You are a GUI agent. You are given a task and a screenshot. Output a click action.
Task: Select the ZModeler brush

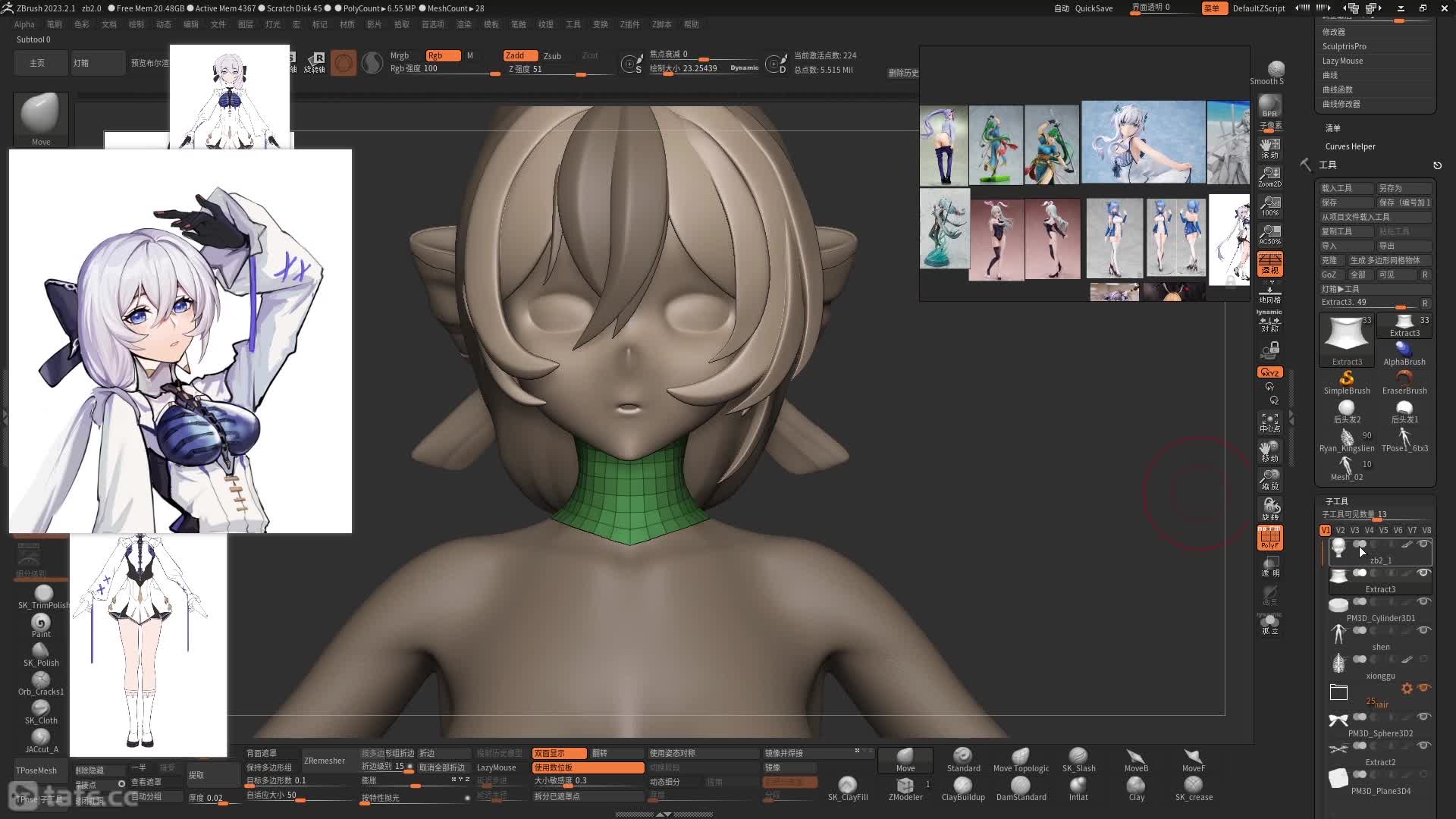tap(905, 789)
